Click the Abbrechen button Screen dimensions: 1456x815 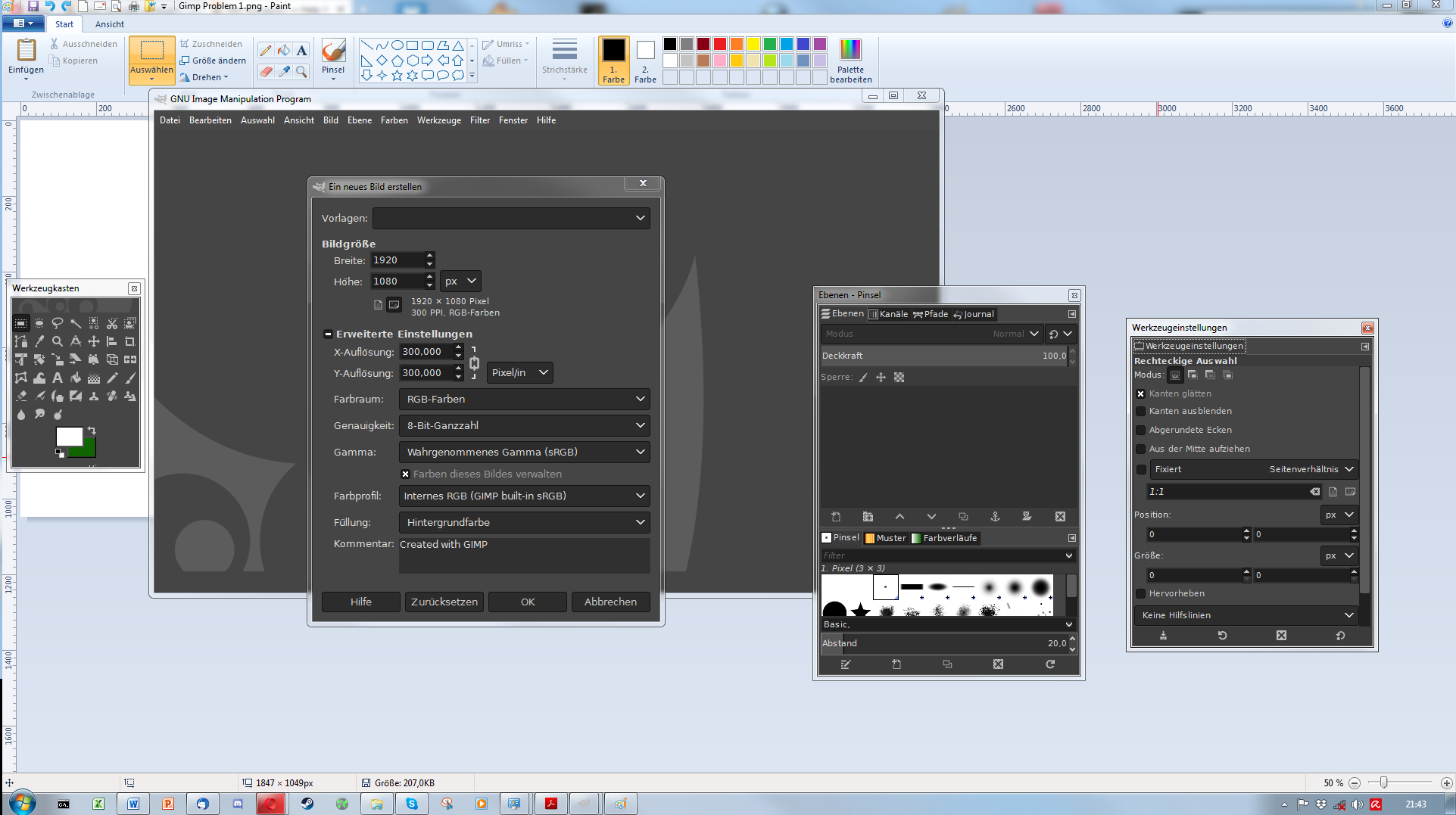[610, 602]
